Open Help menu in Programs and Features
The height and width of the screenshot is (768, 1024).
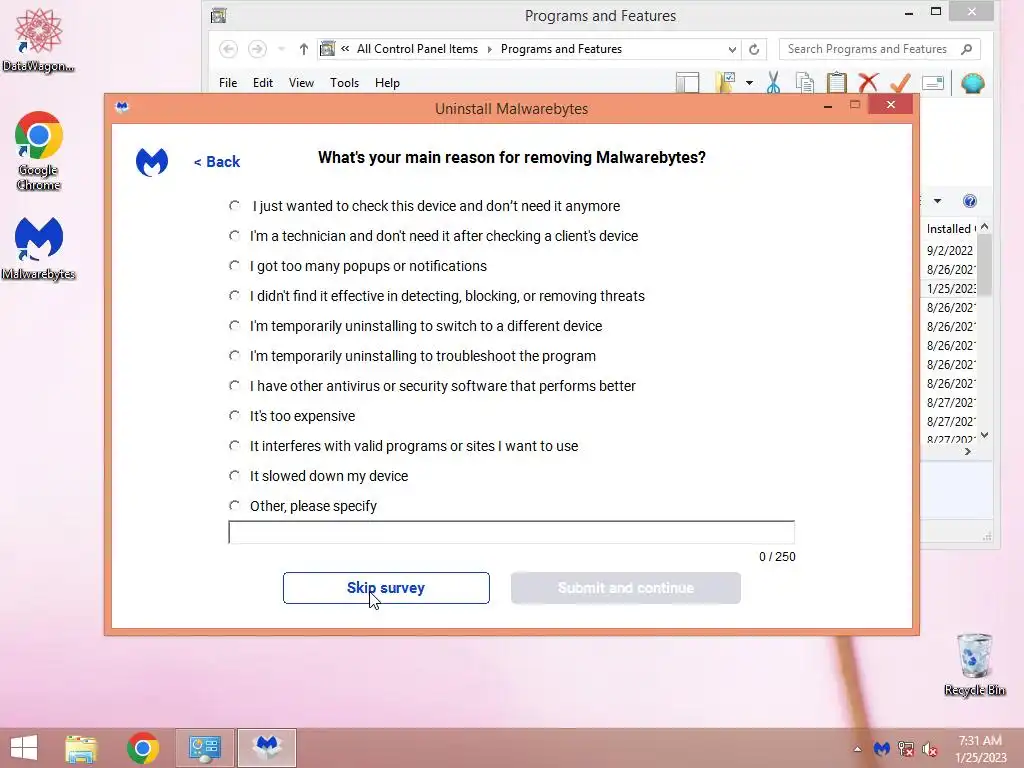[387, 83]
